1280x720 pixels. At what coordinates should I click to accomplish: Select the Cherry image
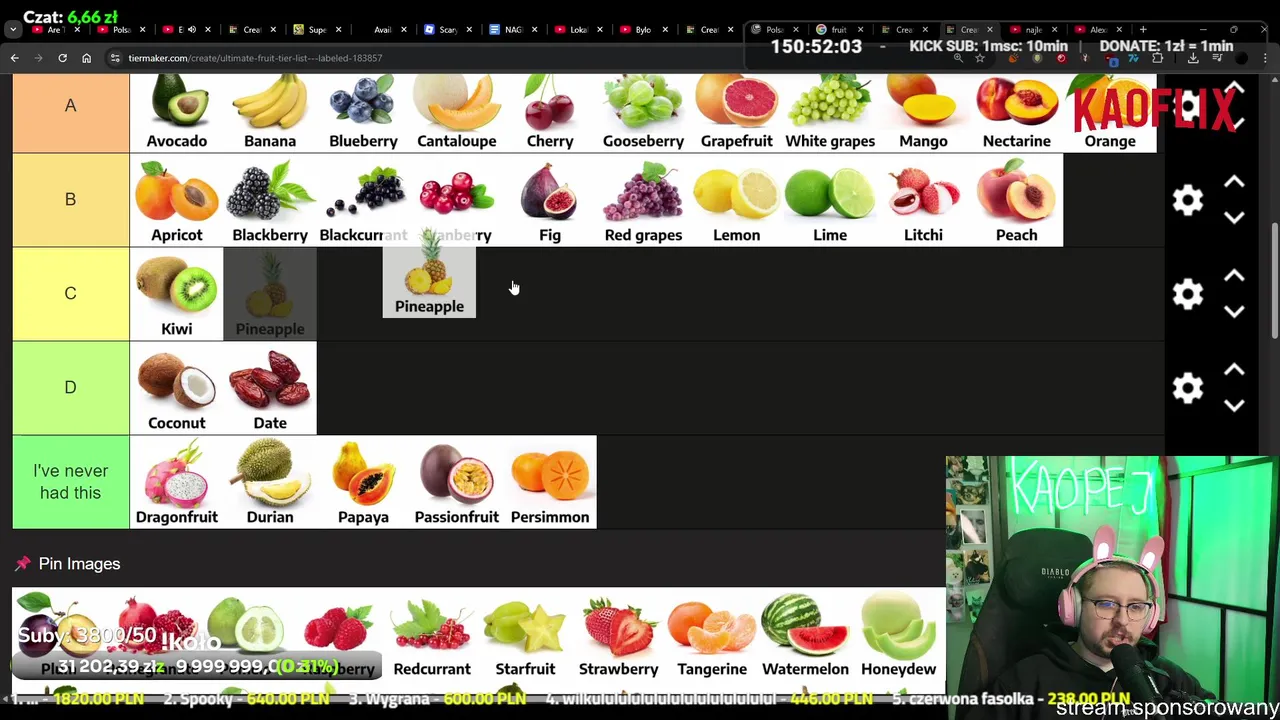[550, 113]
